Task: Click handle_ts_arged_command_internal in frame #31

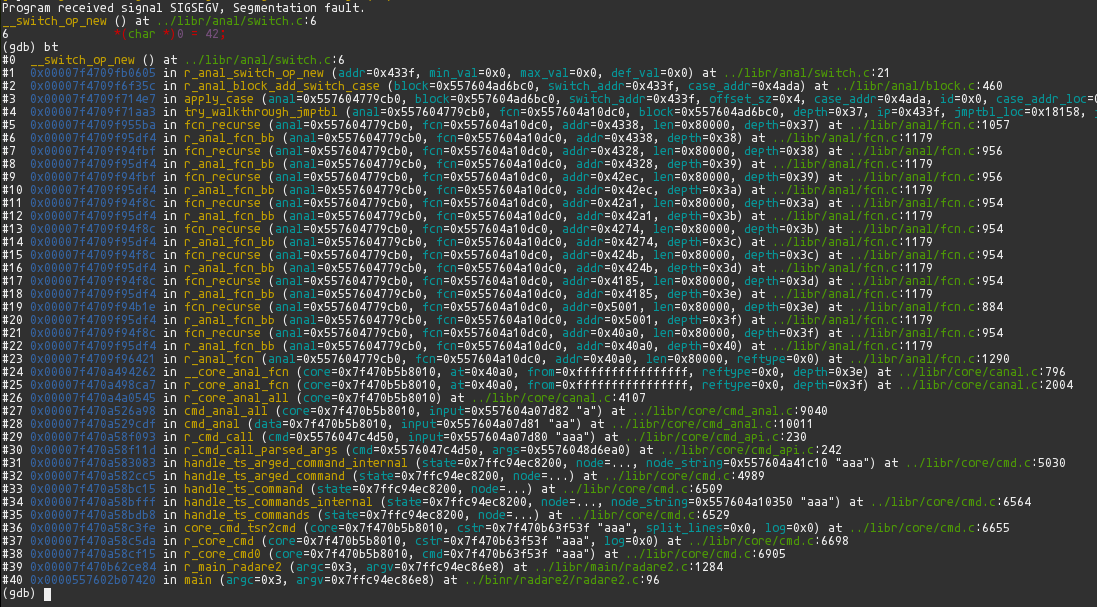Action: coord(296,463)
